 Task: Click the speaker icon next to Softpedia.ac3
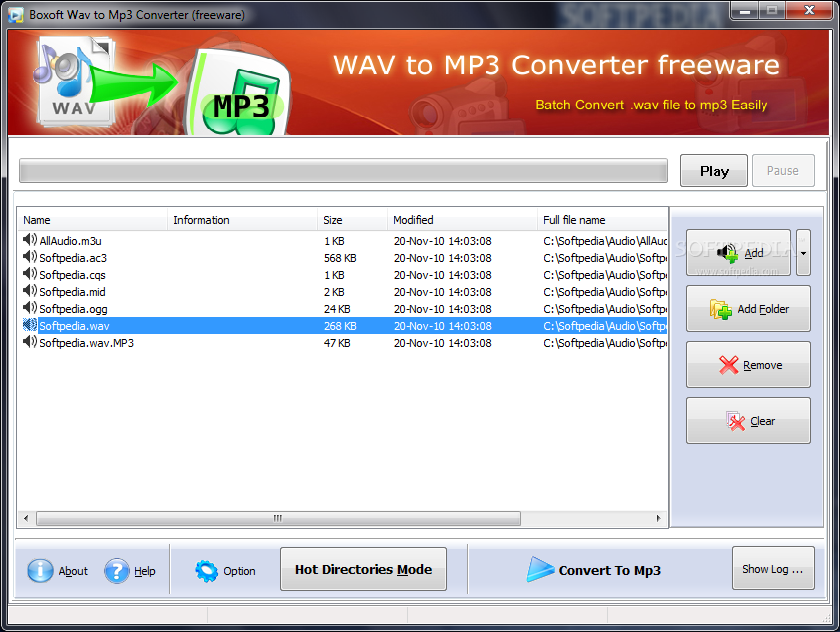click(x=29, y=257)
